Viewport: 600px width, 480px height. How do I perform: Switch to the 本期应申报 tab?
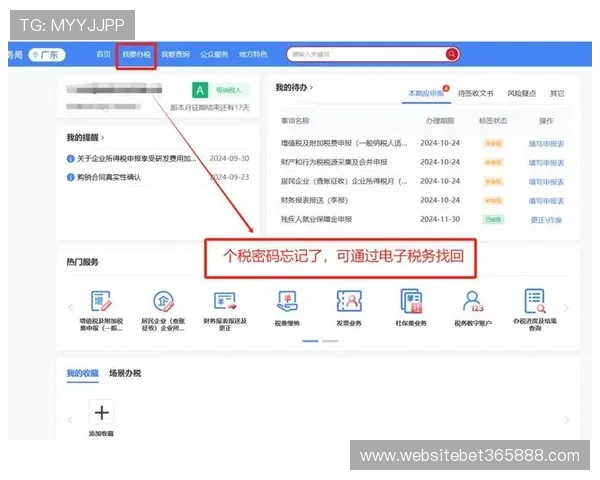pyautogui.click(x=426, y=93)
